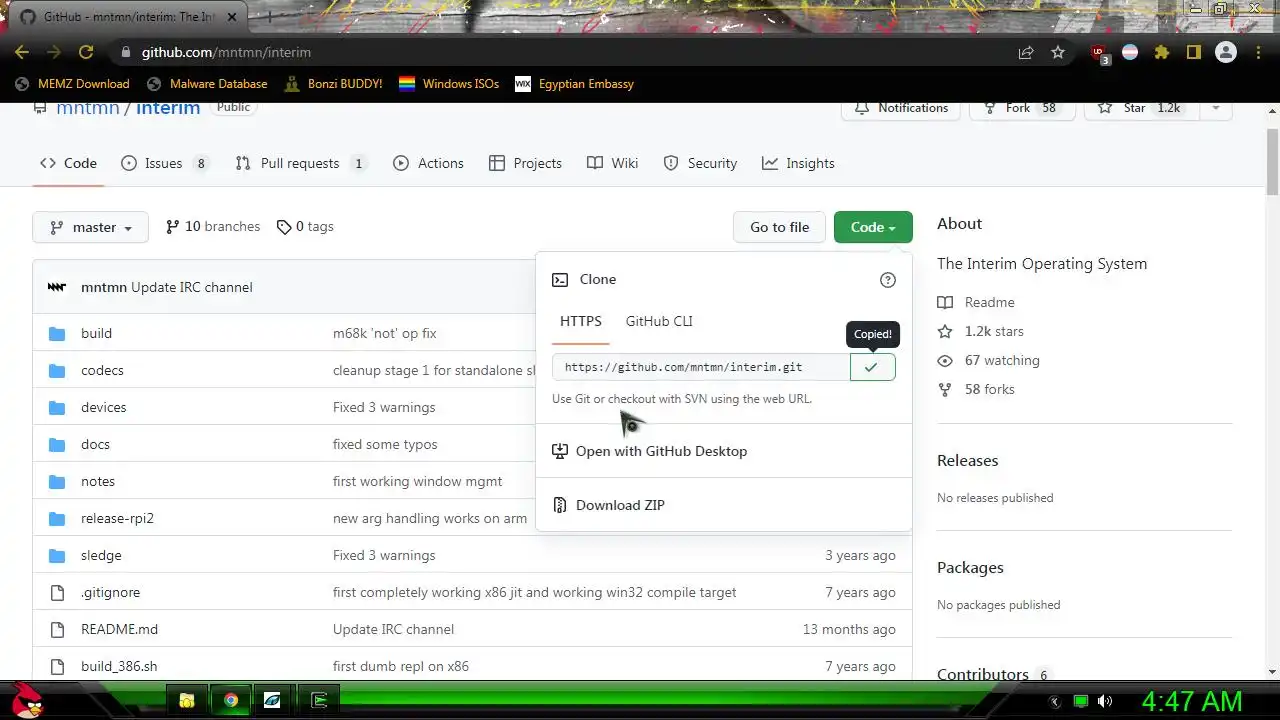Collapse the green Code dropdown button

click(873, 227)
